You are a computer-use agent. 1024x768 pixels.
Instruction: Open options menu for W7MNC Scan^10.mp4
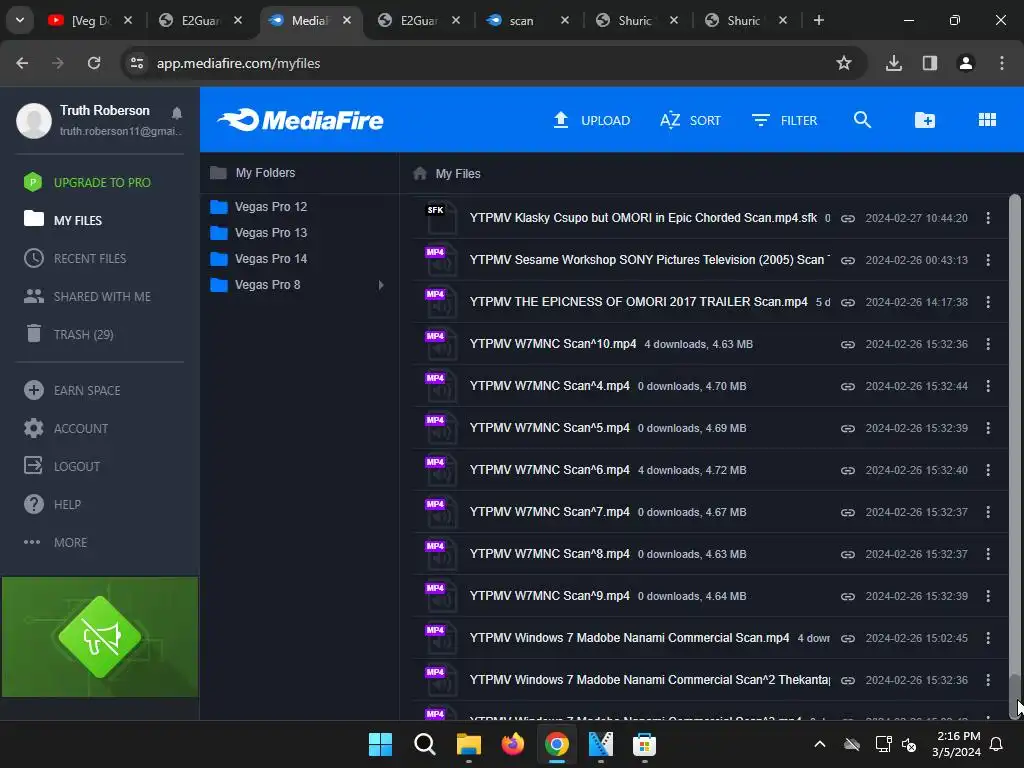pyautogui.click(x=987, y=344)
